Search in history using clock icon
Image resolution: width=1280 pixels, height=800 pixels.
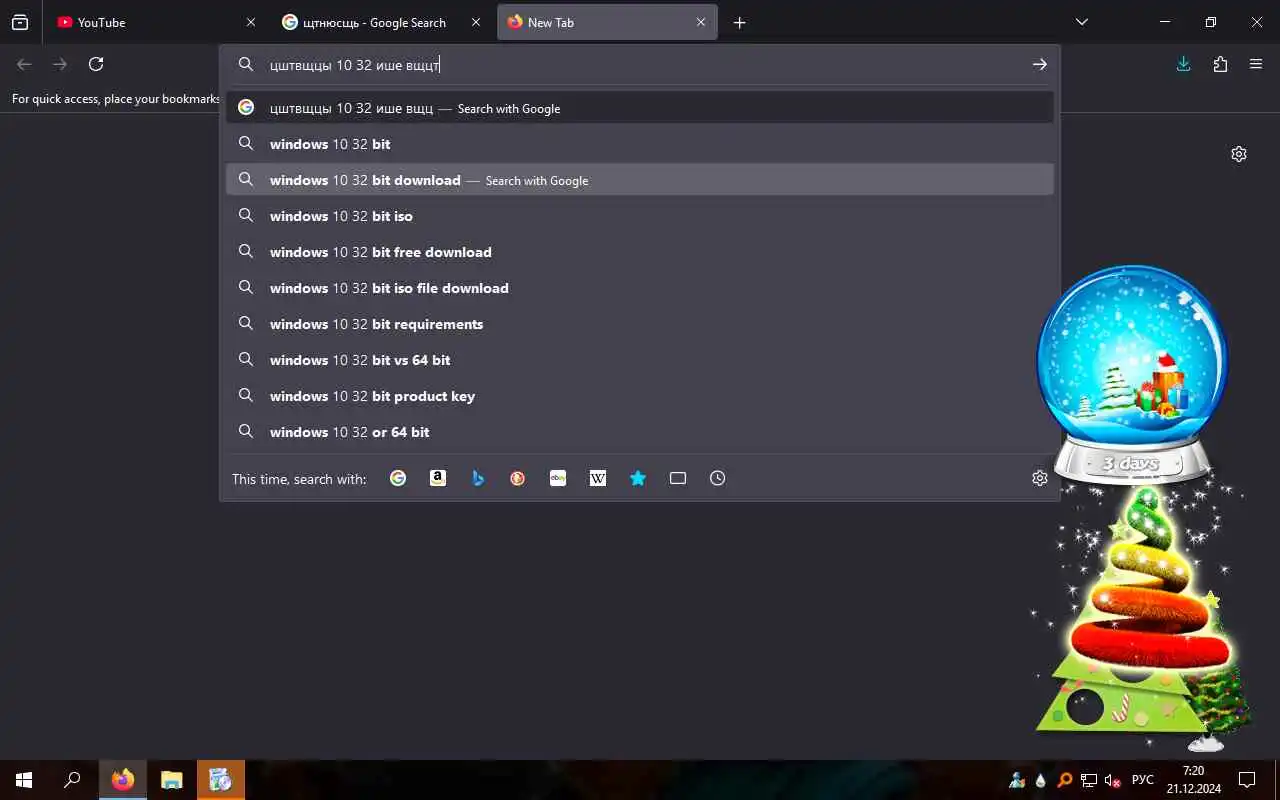pos(718,478)
